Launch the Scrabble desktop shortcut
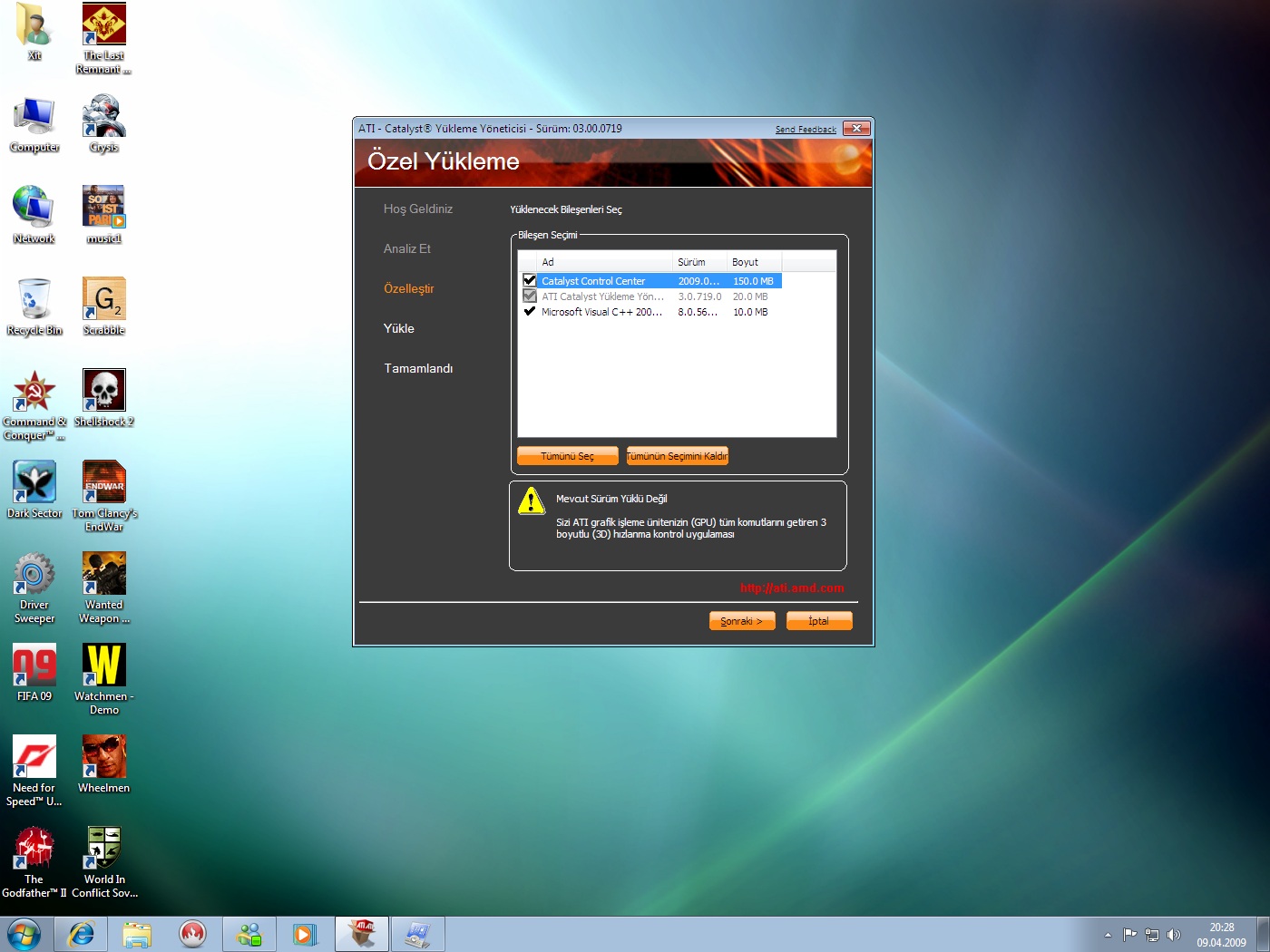 tap(104, 307)
